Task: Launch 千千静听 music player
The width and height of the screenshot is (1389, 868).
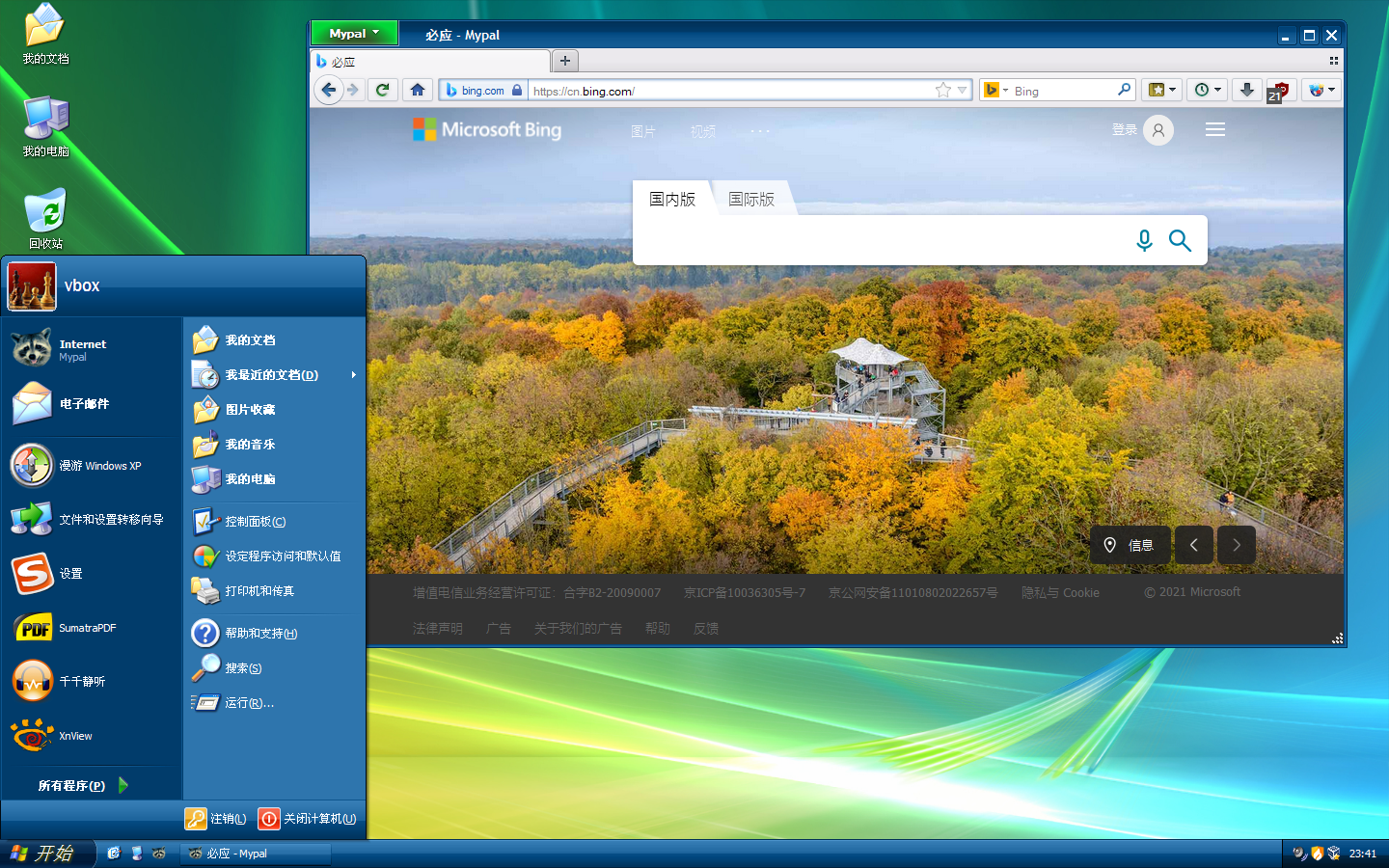Action: click(x=92, y=681)
